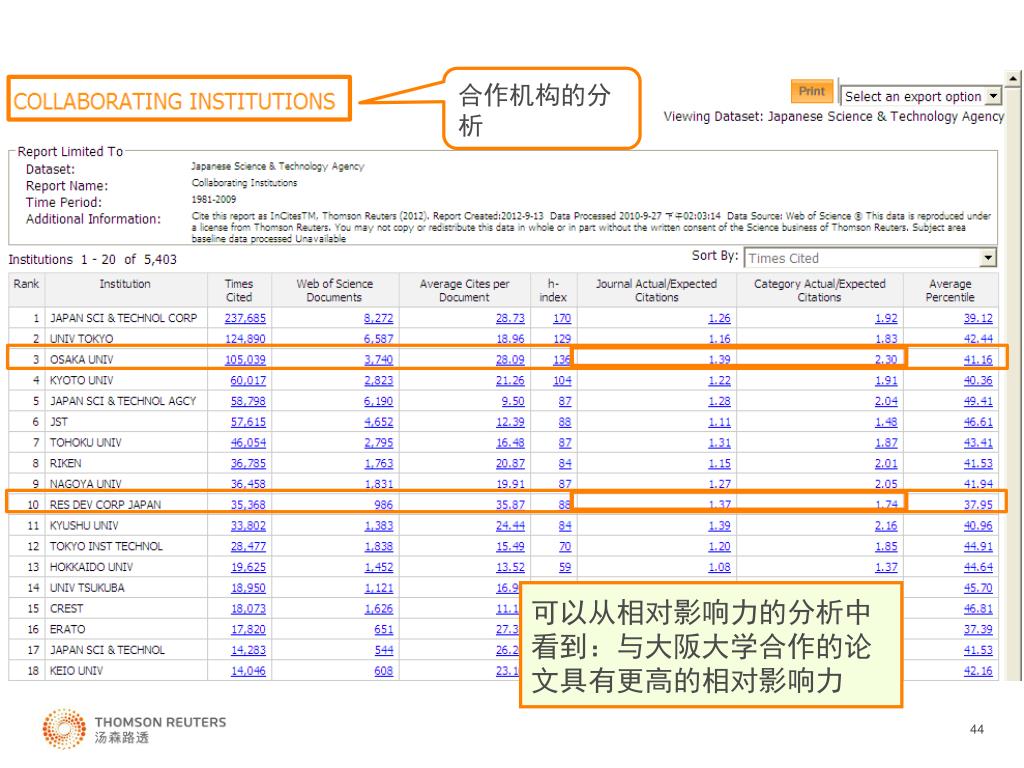The height and width of the screenshot is (768, 1024).
Task: Select the HOKKAIDO UNIV institution name
Action: click(91, 568)
